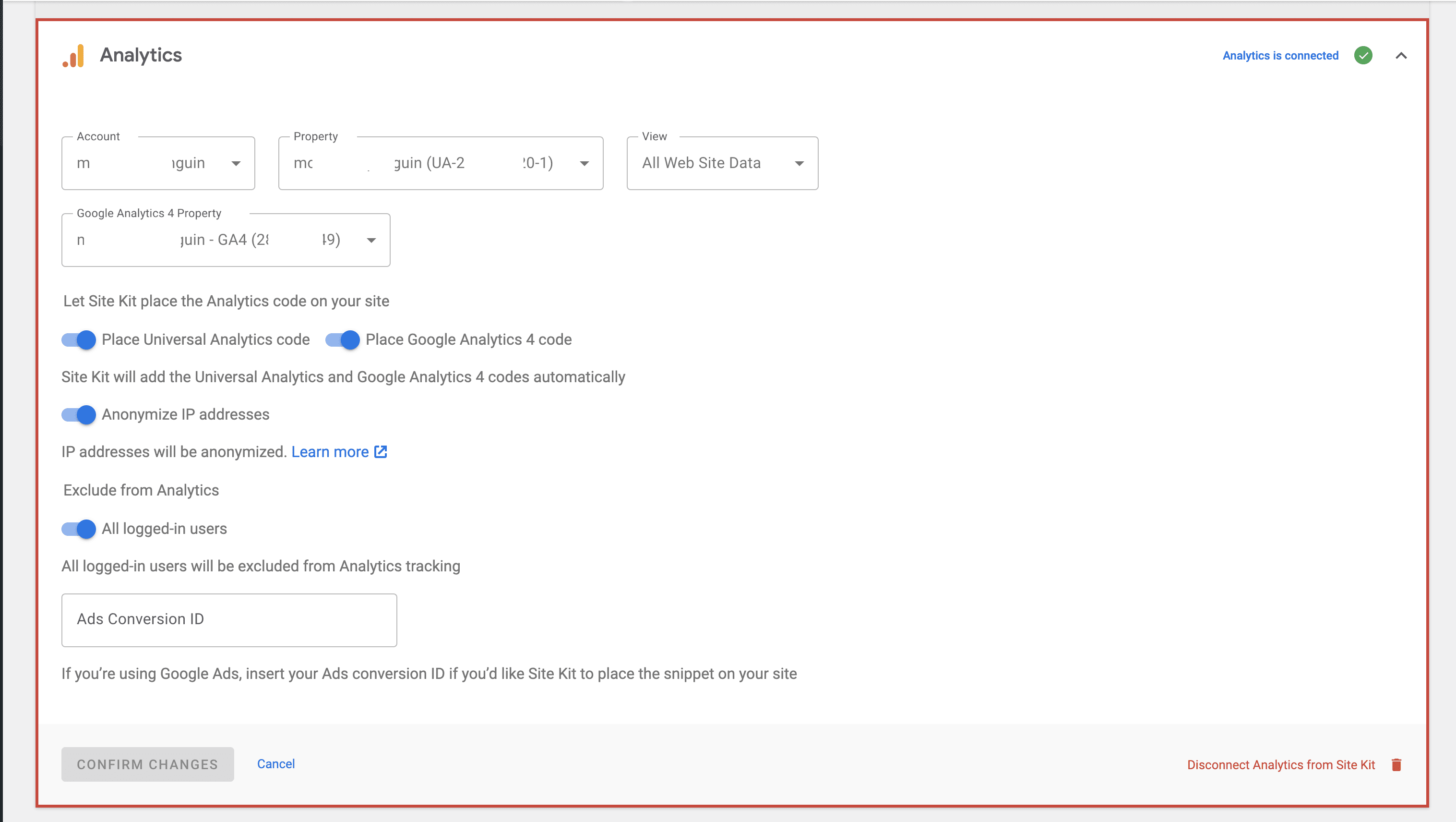Click the 'Exclude from Analytics' heading
This screenshot has width=1456, height=822.
click(x=141, y=490)
